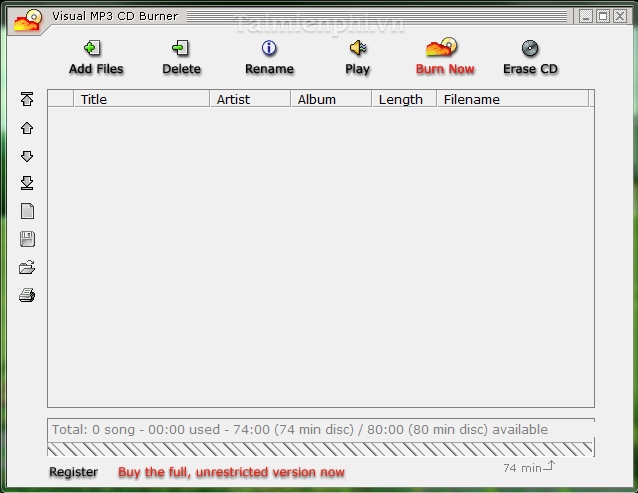Move selected track up one position
Viewport: 638px width, 493px height.
point(27,128)
